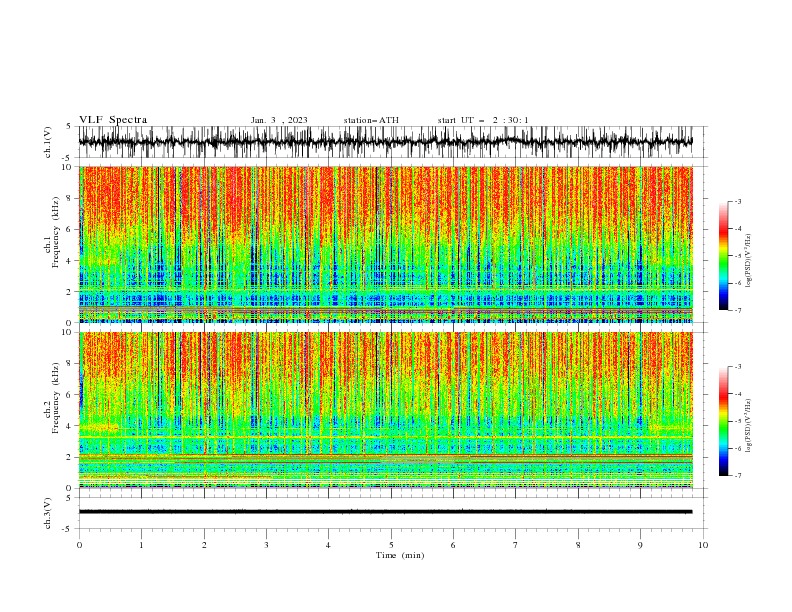Click the lower colorbar log(PSD) label
Viewport: 792px width, 612px height.
[x=748, y=426]
